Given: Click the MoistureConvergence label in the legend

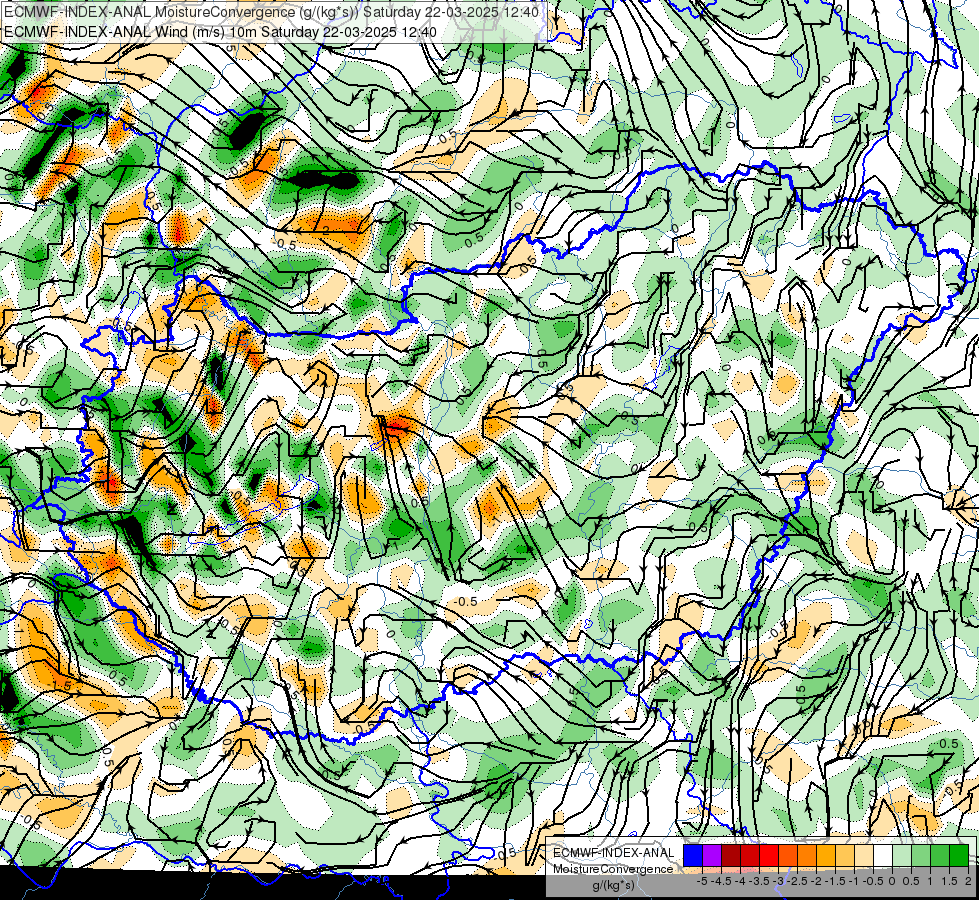Looking at the screenshot, I should (x=614, y=869).
